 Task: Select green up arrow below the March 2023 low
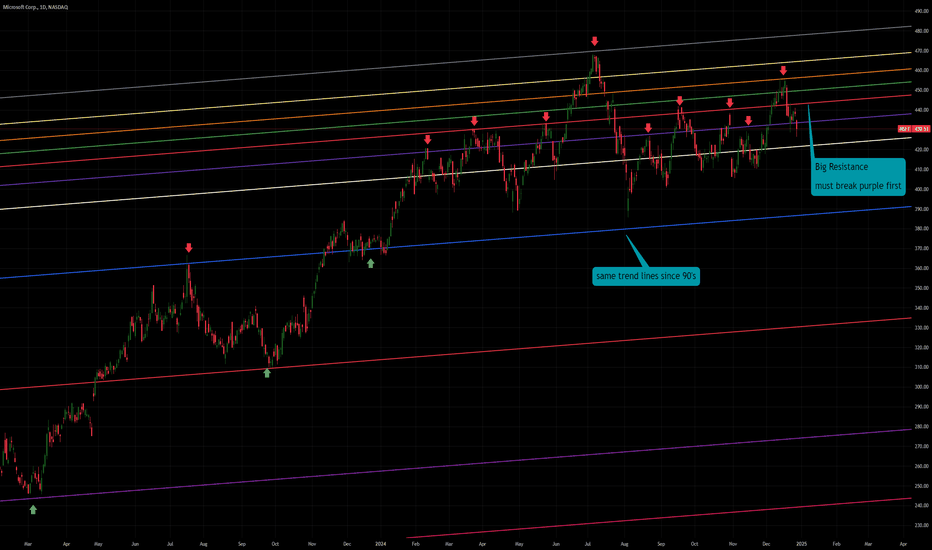pos(33,510)
